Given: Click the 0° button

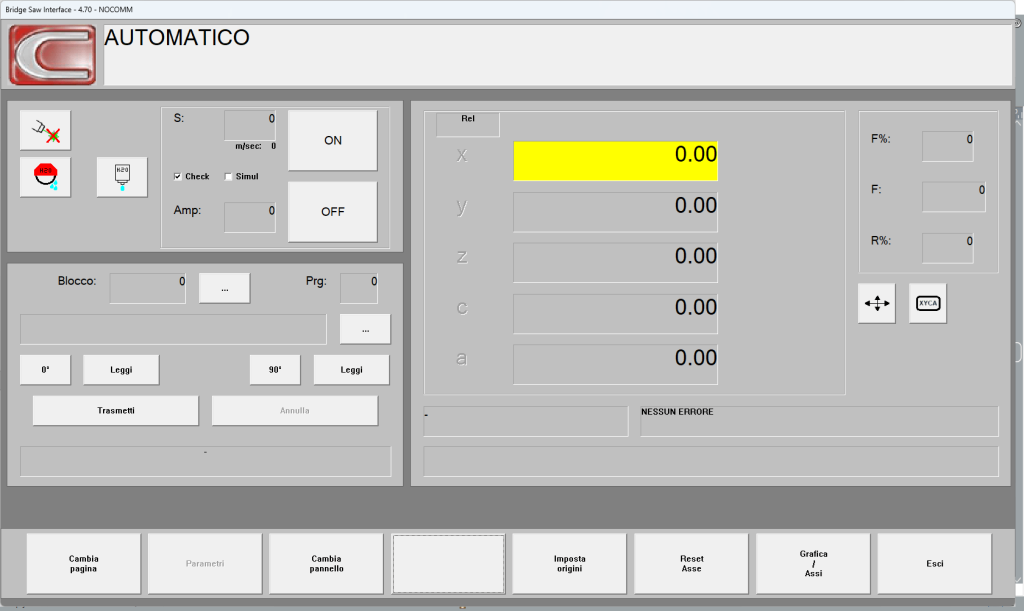Looking at the screenshot, I should click(45, 369).
